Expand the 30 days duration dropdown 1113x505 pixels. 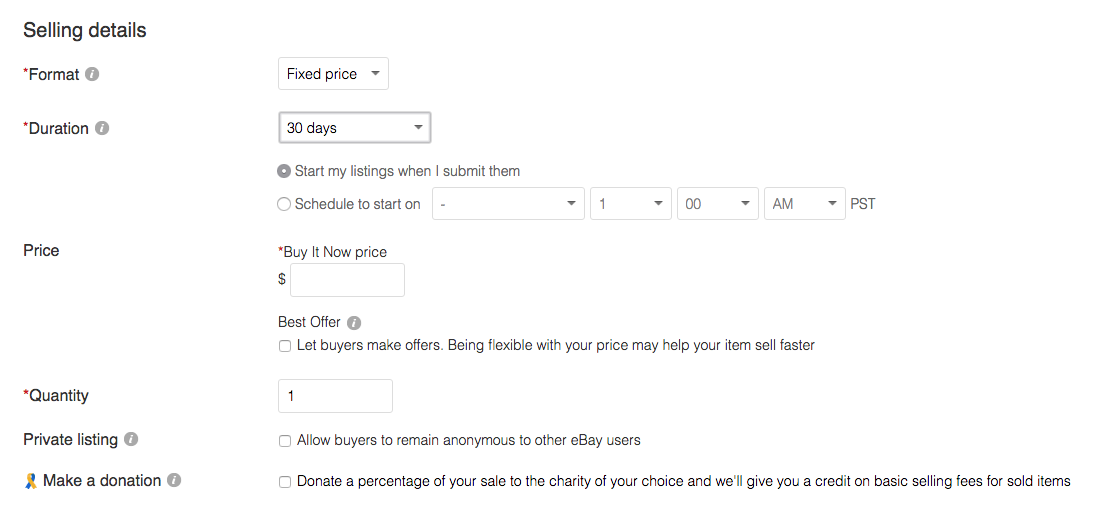pyautogui.click(x=354, y=128)
